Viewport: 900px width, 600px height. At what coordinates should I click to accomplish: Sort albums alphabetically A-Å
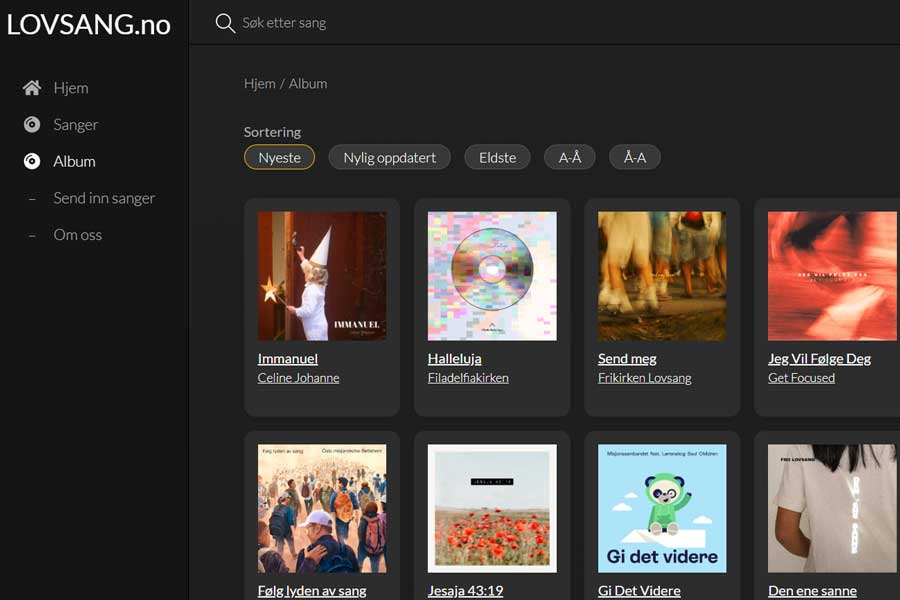[x=570, y=157]
